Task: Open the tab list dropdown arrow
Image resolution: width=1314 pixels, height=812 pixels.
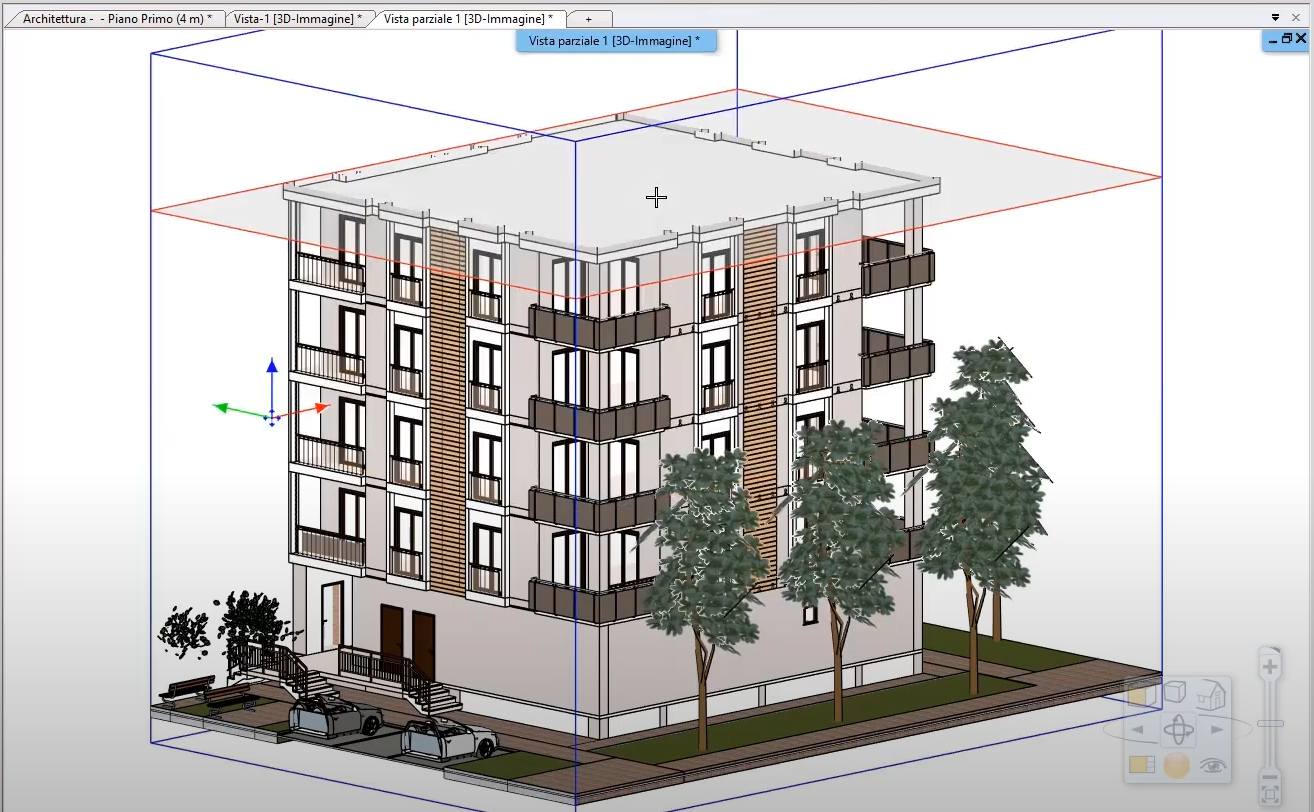Action: click(x=1275, y=17)
